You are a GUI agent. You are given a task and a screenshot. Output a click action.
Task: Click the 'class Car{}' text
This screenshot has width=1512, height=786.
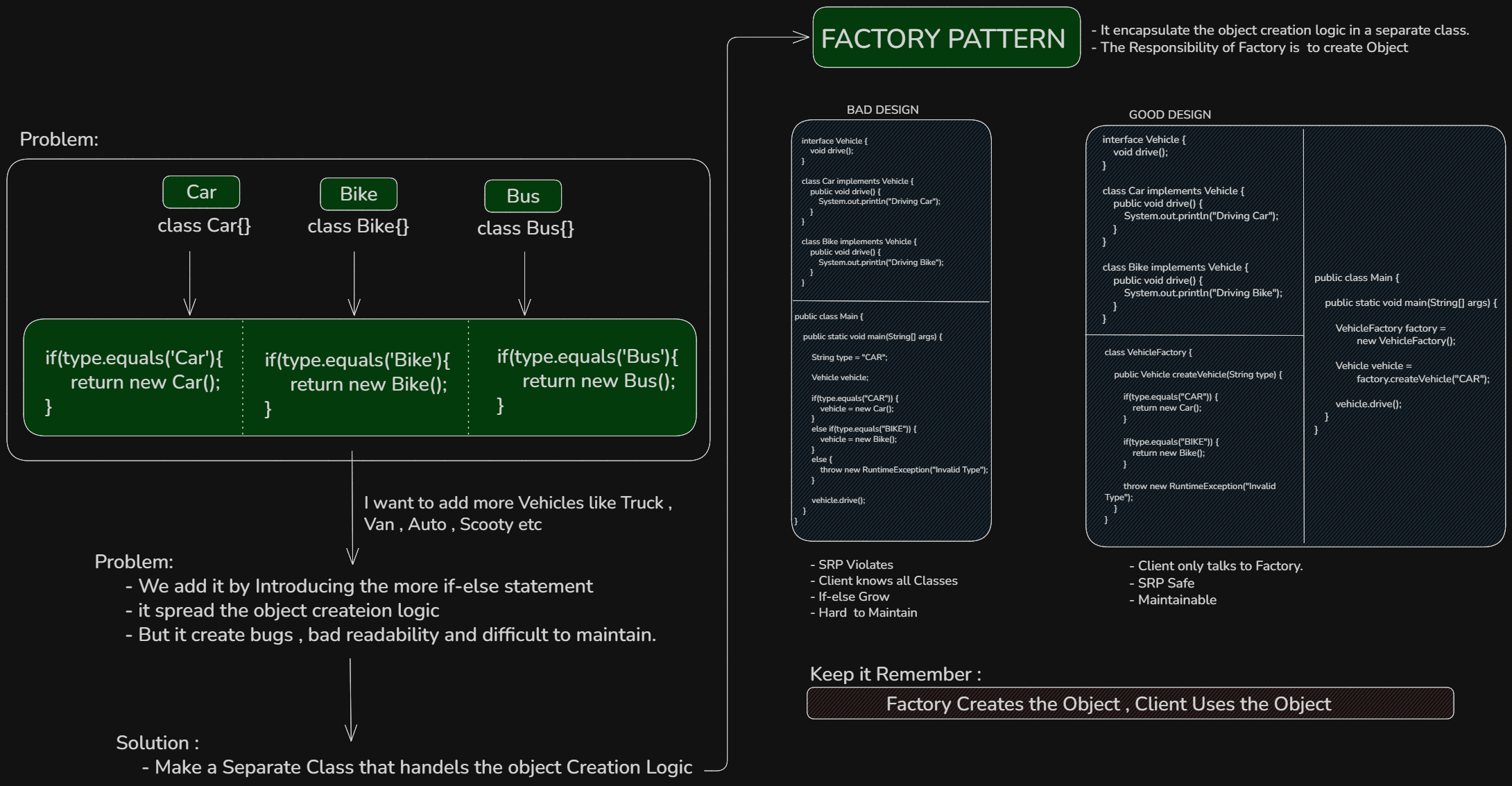pyautogui.click(x=204, y=225)
